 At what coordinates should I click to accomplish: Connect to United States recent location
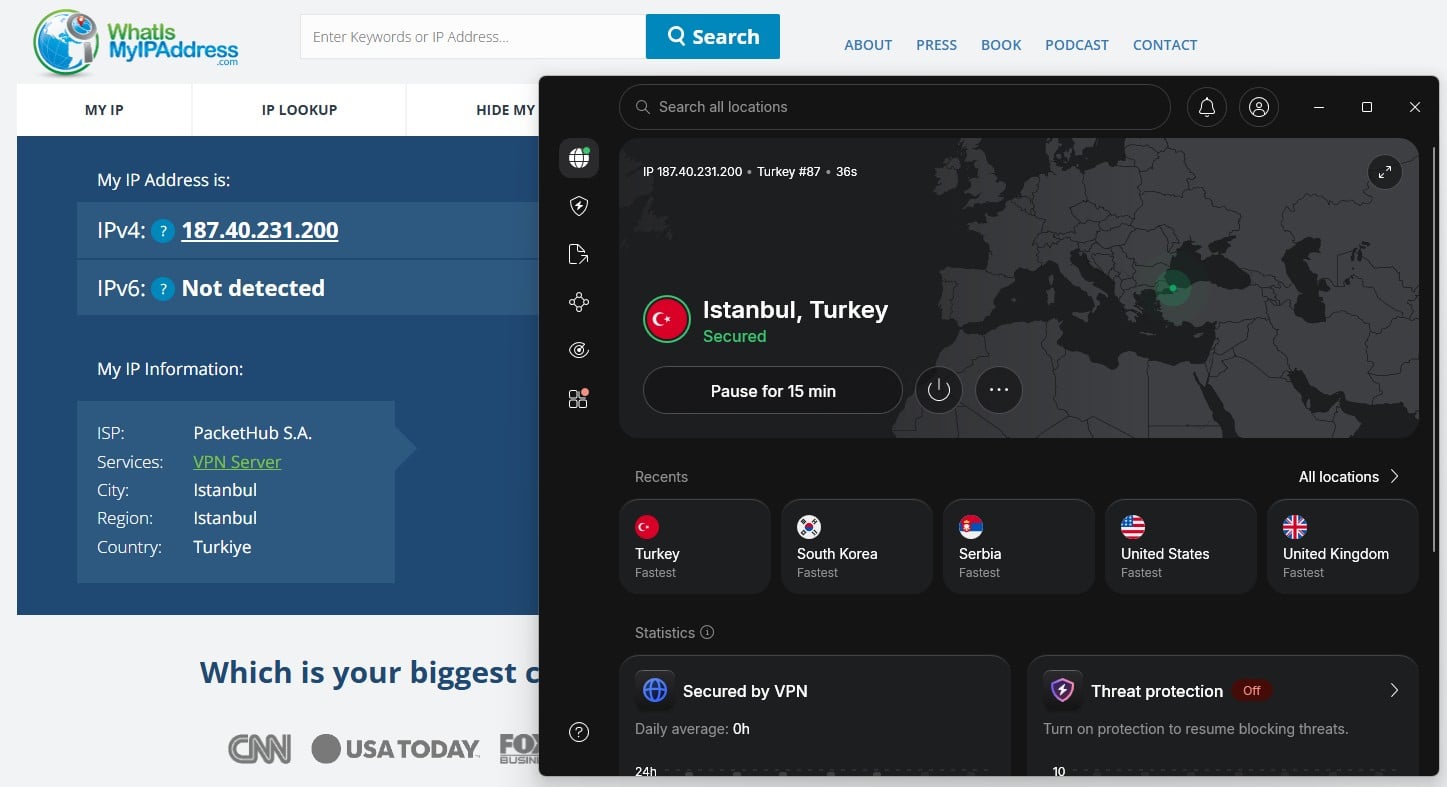pos(1181,547)
